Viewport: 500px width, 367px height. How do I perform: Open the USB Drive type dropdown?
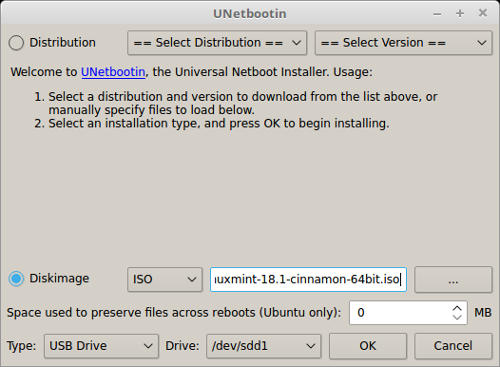click(x=101, y=346)
